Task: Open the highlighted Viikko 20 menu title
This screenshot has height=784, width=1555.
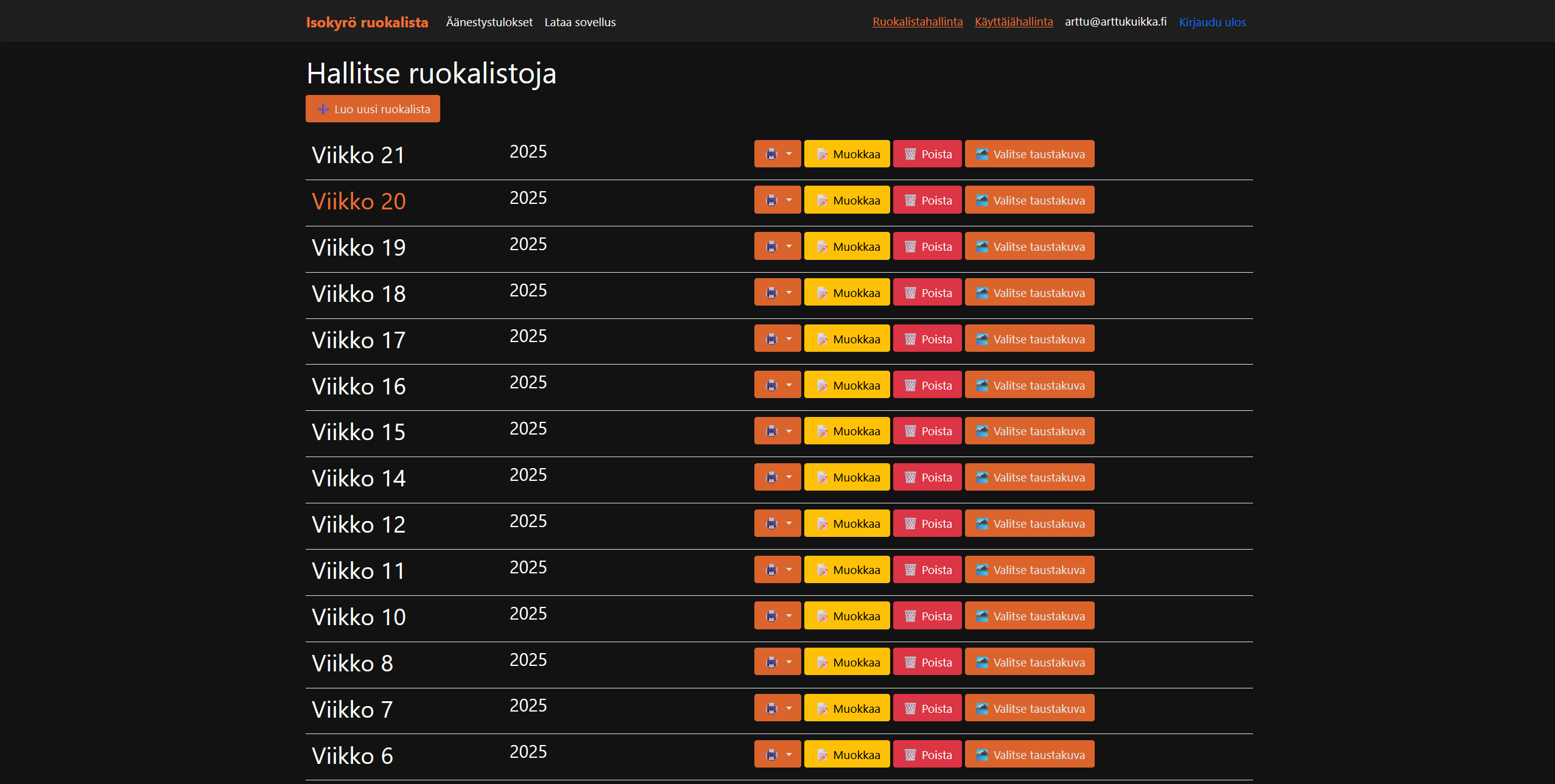Action: point(359,201)
